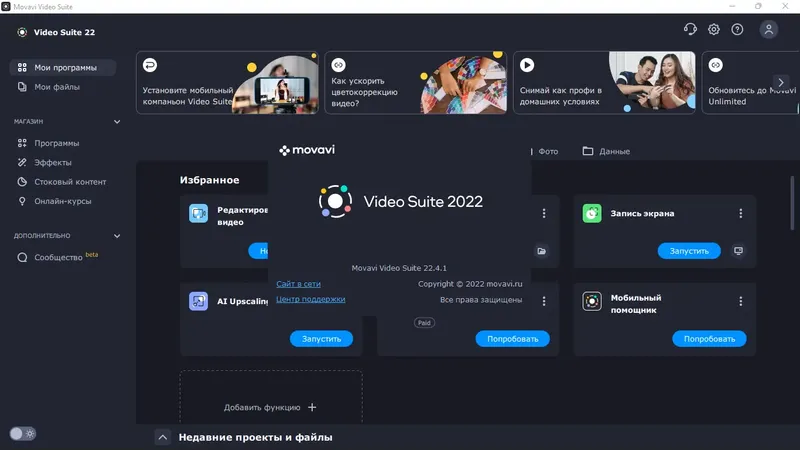Open the Снимай как профи video banner
Viewport: 800px width, 450px height.
(x=604, y=82)
